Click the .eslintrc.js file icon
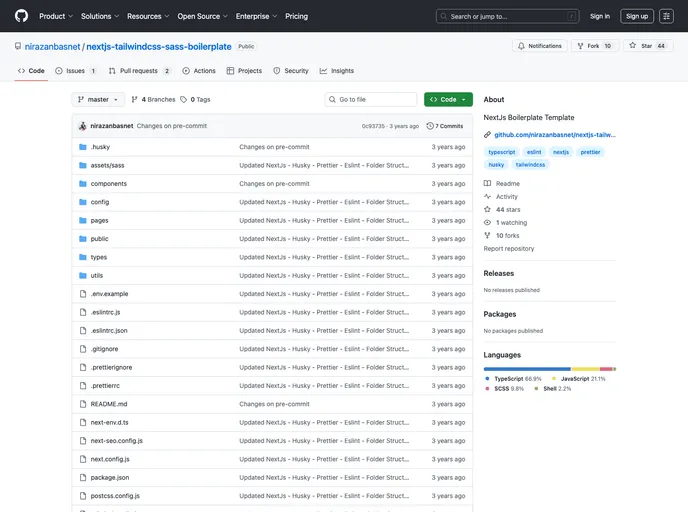Screen dimensions: 688x512 [82, 312]
